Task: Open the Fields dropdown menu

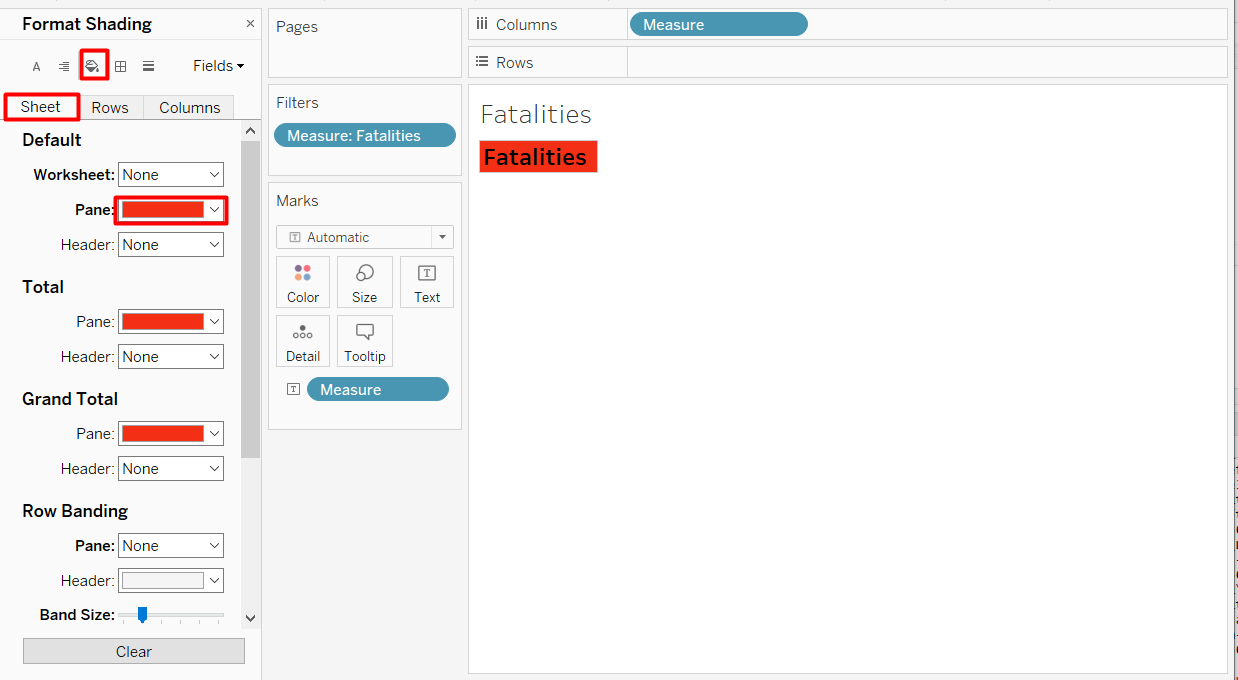Action: coord(218,66)
